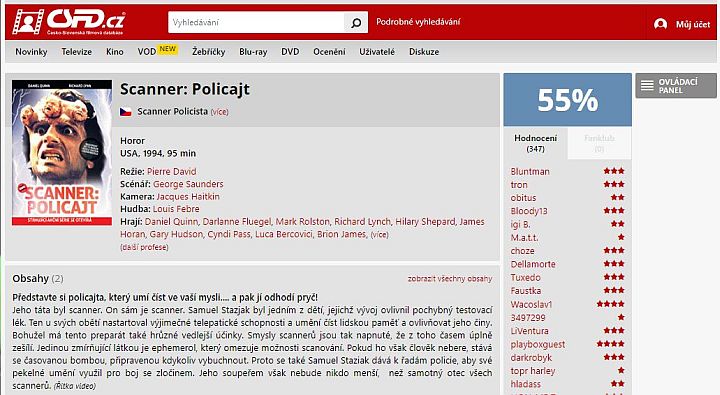Open user hladass profile
The width and height of the screenshot is (720, 395).
pyautogui.click(x=526, y=384)
